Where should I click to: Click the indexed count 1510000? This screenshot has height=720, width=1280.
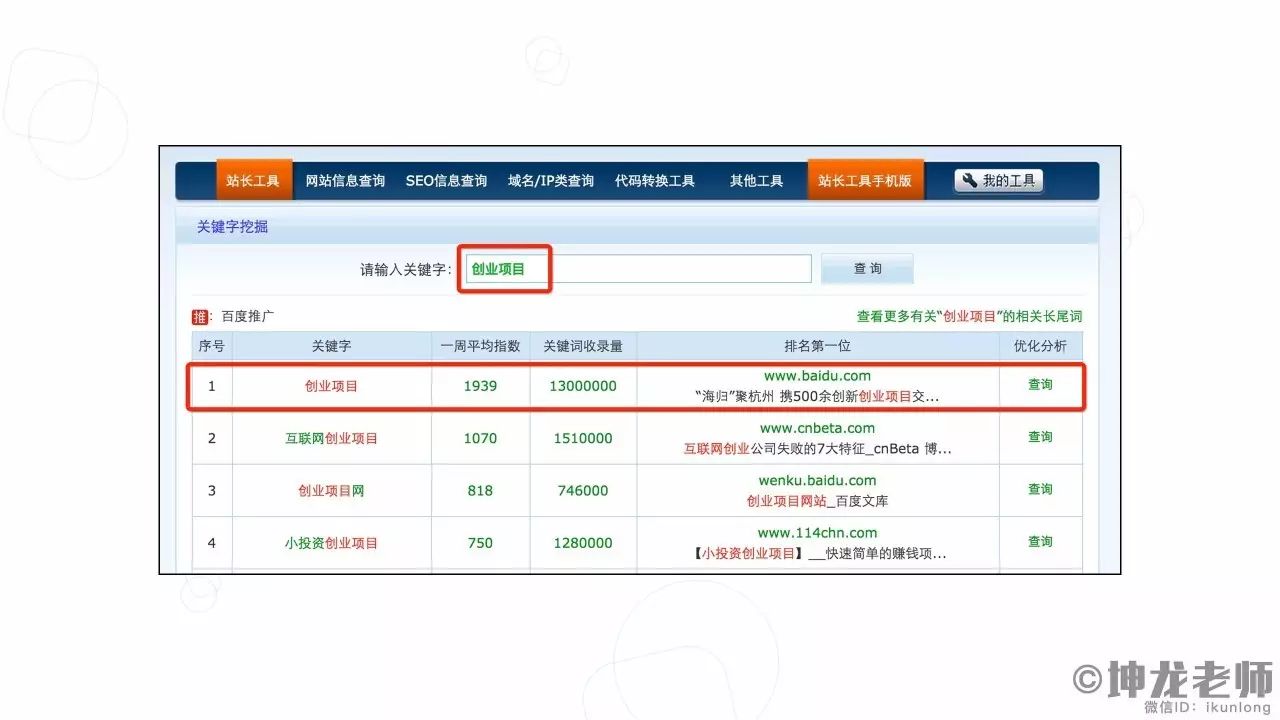[x=583, y=438]
